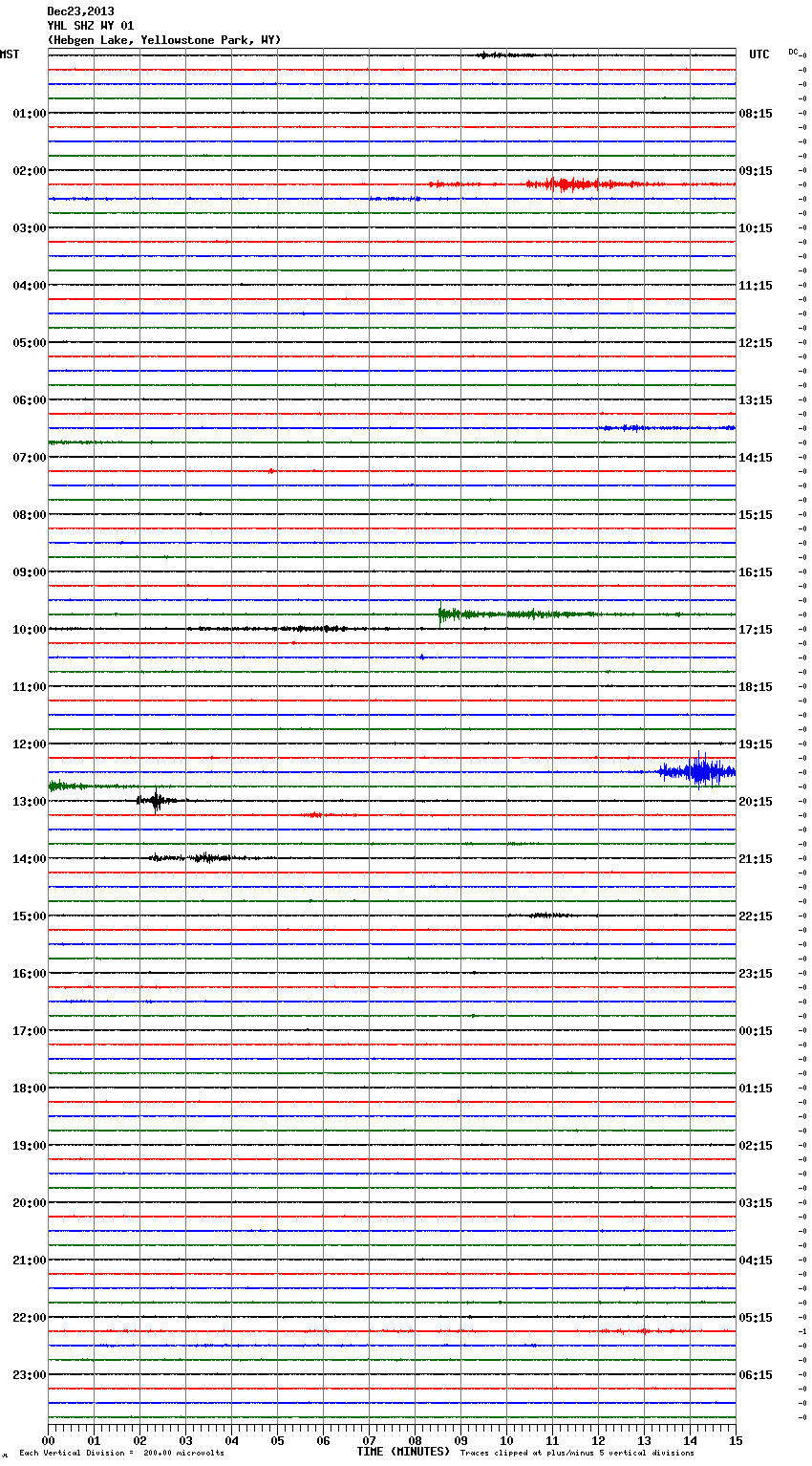Click the "08:00" MST row label

(30, 515)
